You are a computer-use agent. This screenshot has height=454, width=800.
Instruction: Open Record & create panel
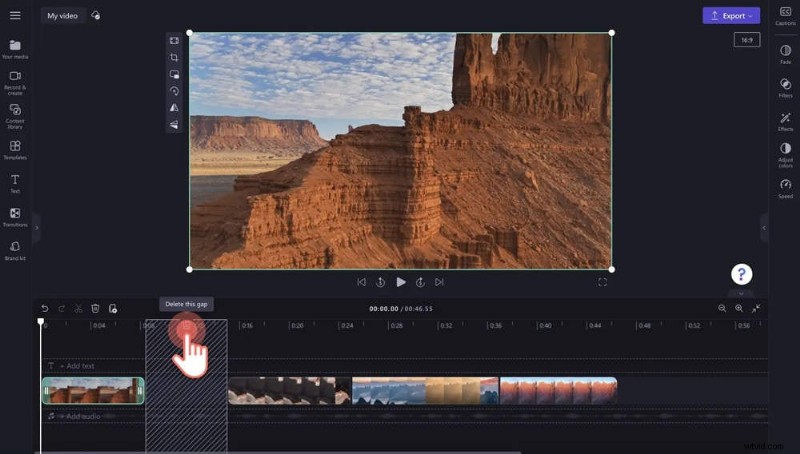click(x=15, y=83)
